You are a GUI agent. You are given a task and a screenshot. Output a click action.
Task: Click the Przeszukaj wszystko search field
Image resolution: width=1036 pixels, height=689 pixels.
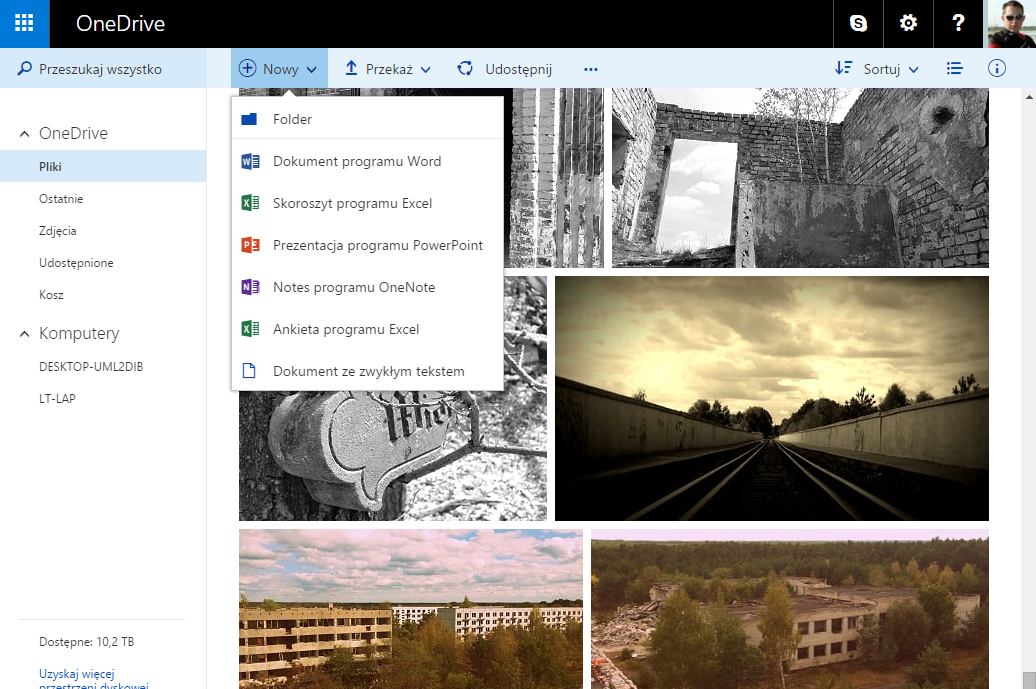tap(100, 69)
